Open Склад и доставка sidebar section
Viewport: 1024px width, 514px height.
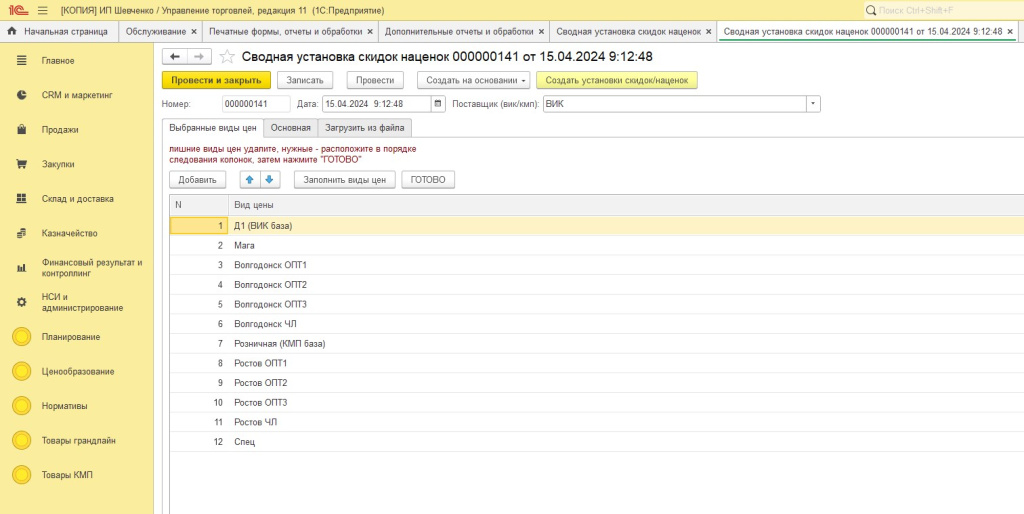click(77, 199)
